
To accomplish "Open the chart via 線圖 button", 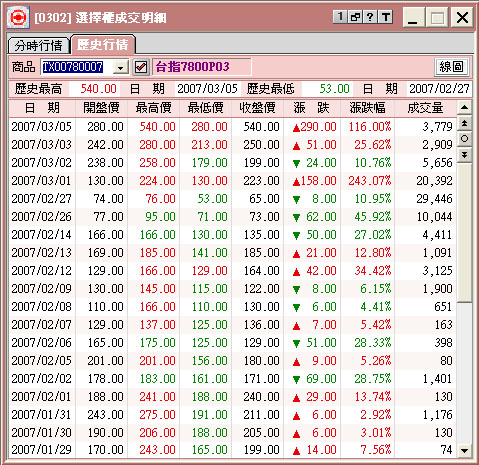I will (x=451, y=67).
